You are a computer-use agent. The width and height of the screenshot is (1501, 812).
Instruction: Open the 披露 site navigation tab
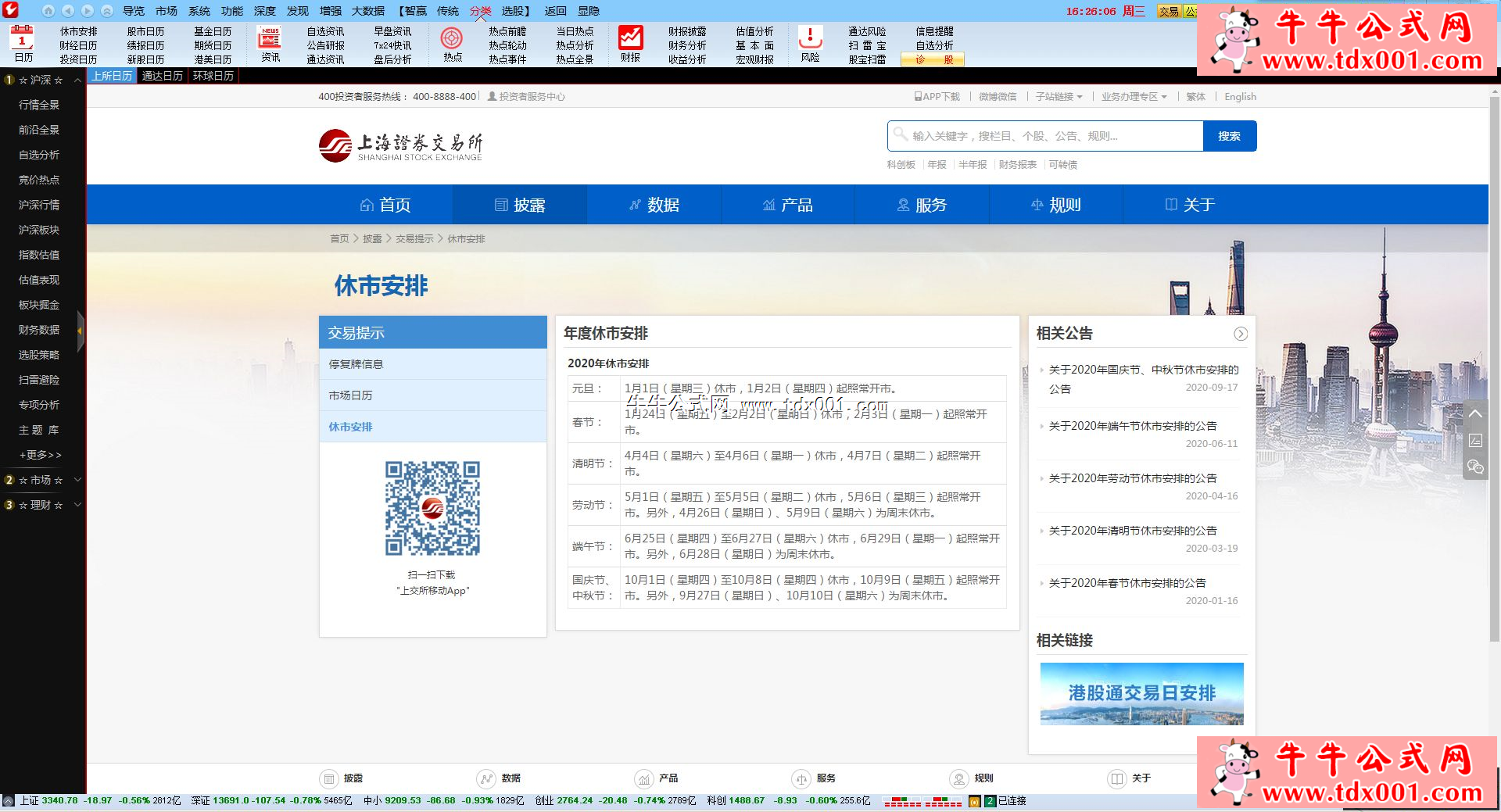point(520,205)
